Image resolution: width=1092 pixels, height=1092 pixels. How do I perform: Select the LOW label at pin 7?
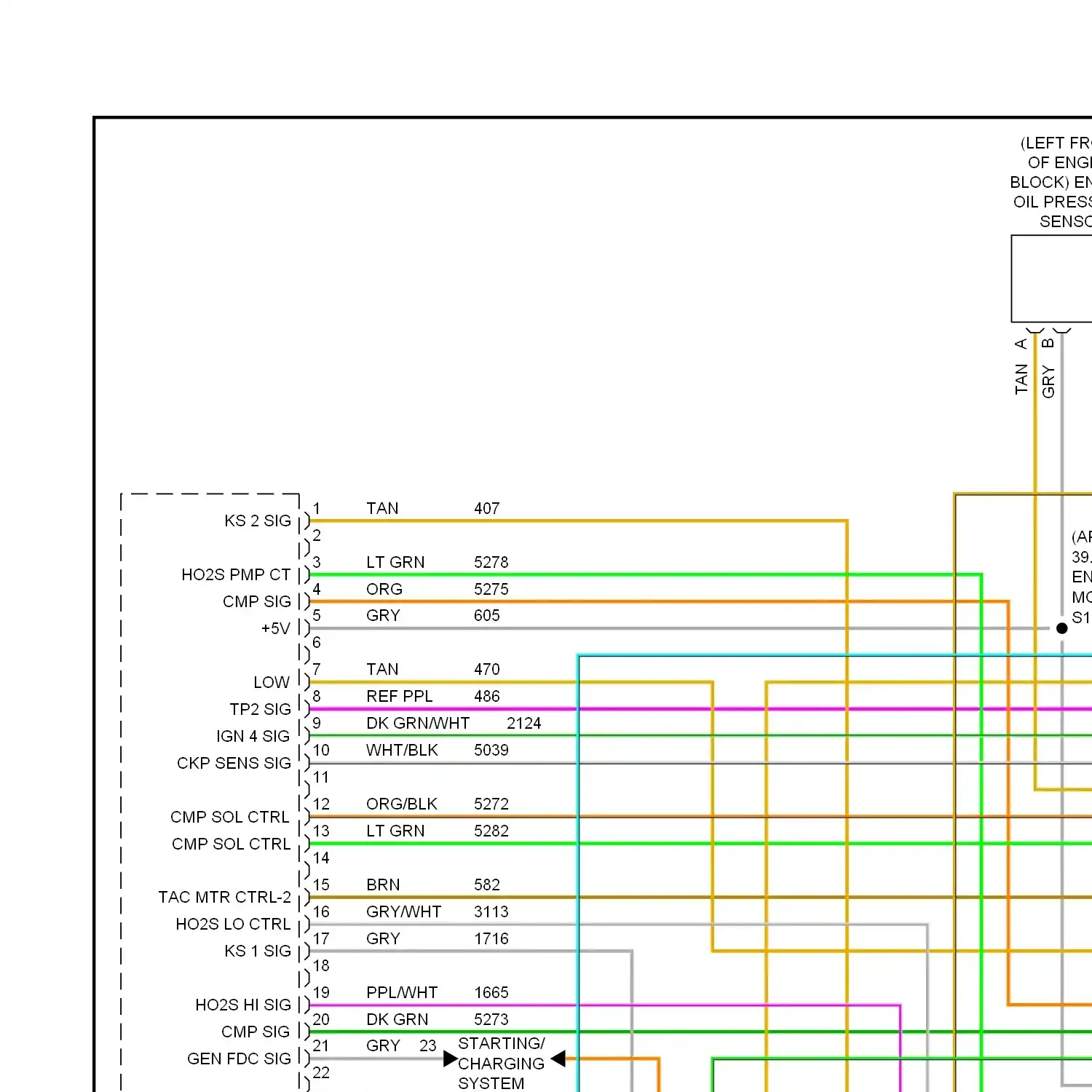[272, 682]
